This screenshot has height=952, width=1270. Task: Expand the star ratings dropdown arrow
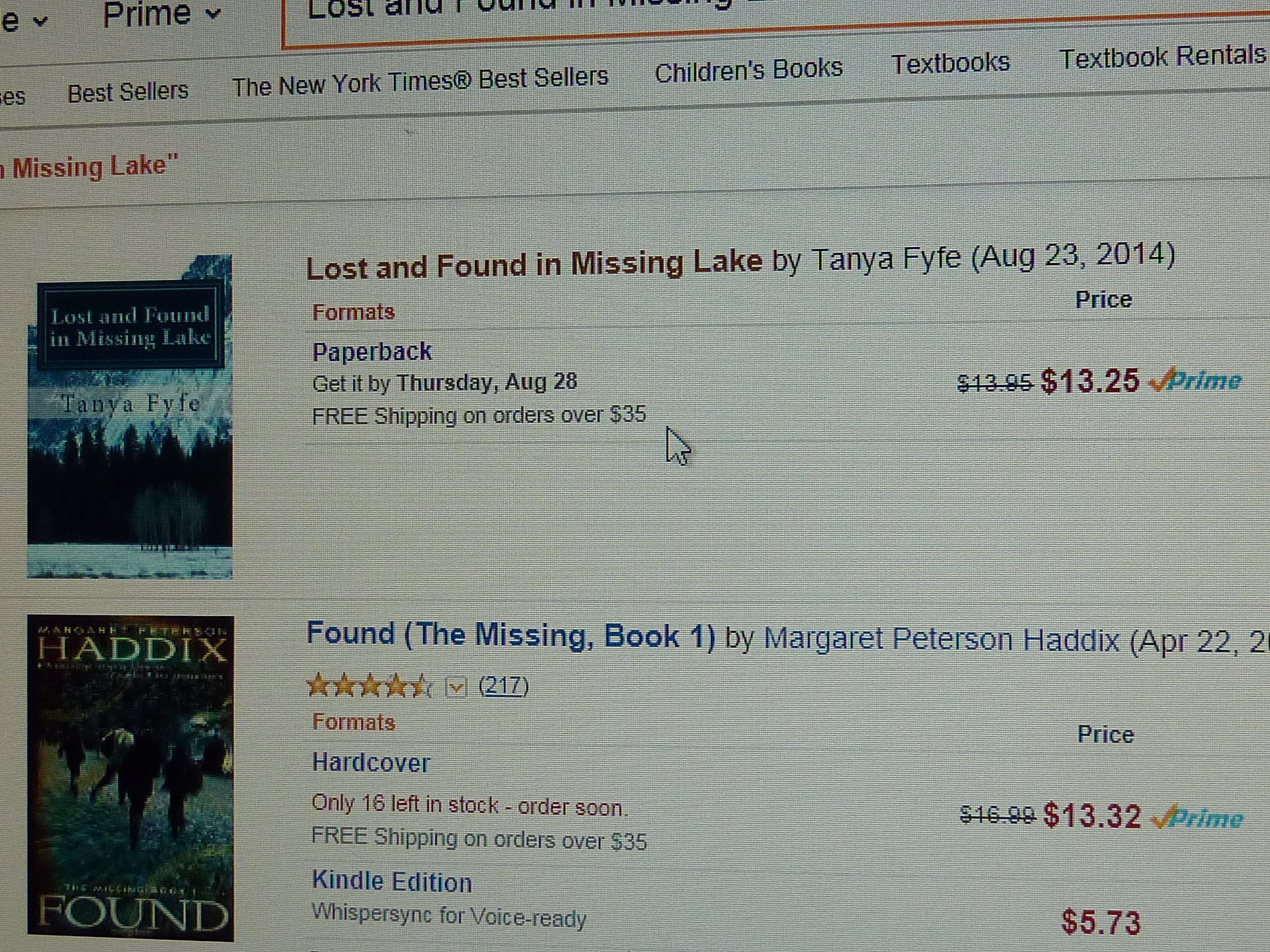tap(456, 687)
